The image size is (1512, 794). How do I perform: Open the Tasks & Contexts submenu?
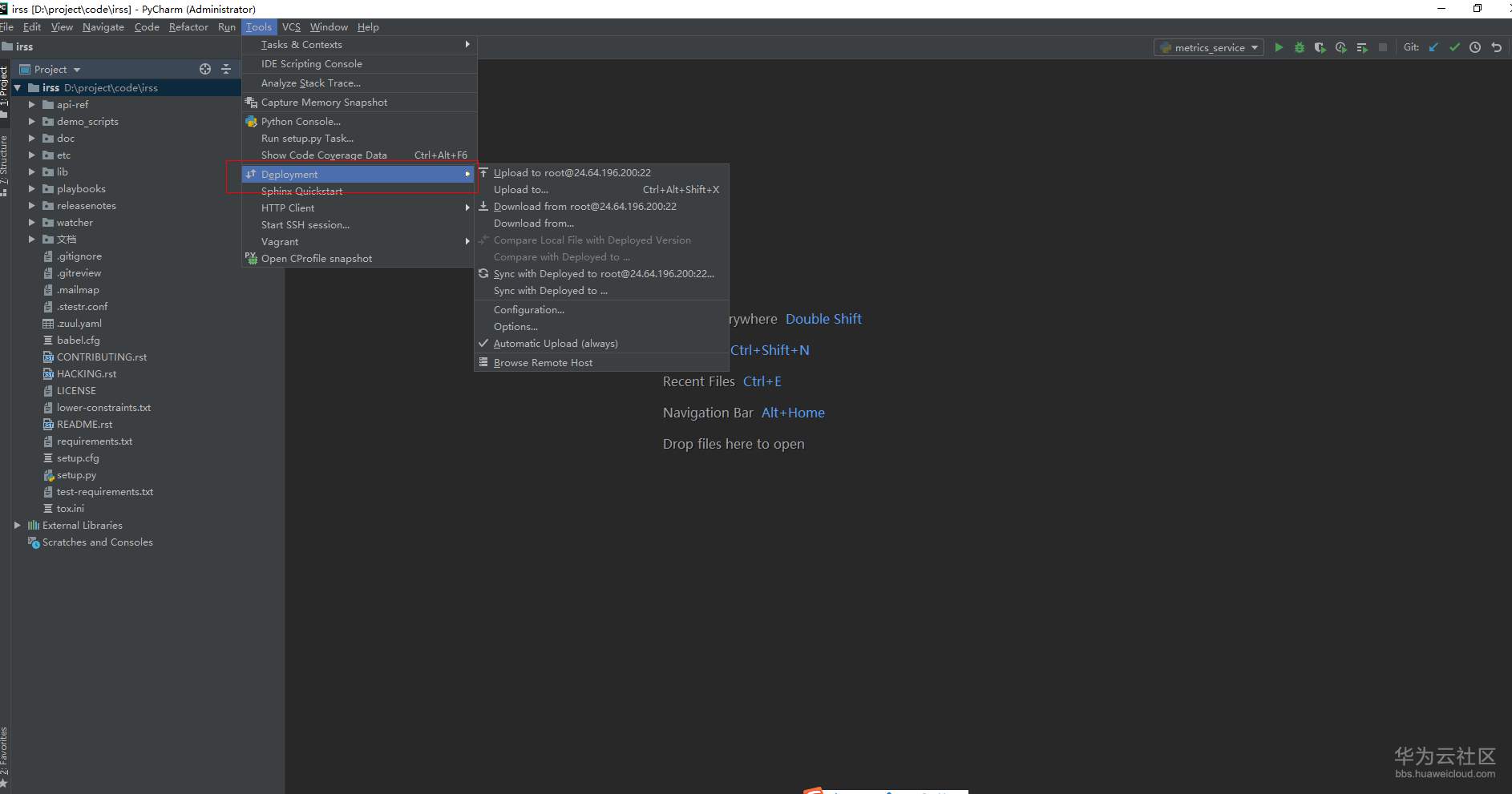click(359, 45)
